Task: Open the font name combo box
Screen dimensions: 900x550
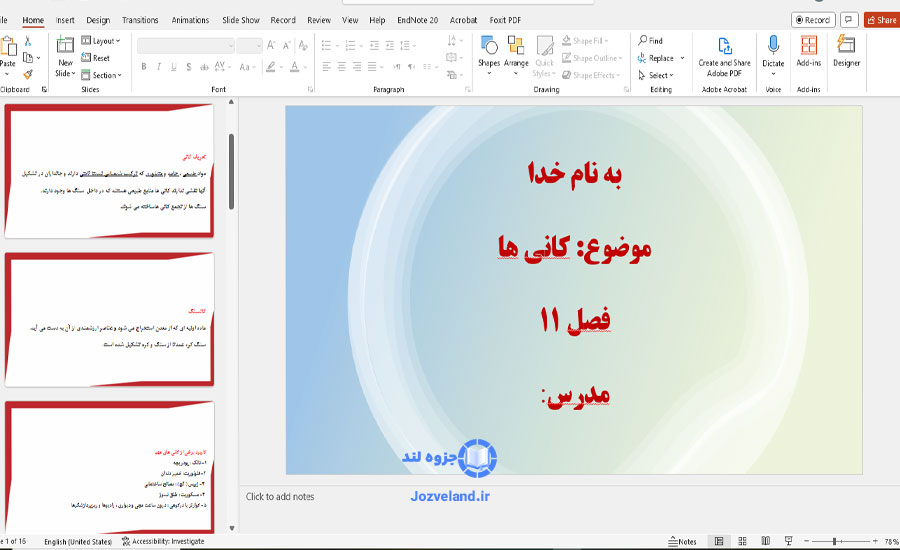Action: click(x=186, y=45)
